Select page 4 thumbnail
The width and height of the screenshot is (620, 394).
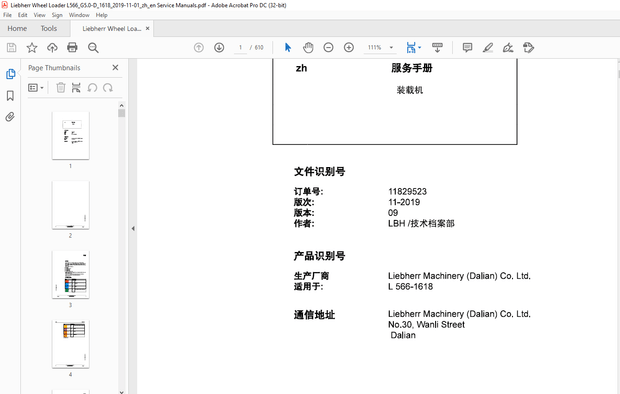(70, 344)
